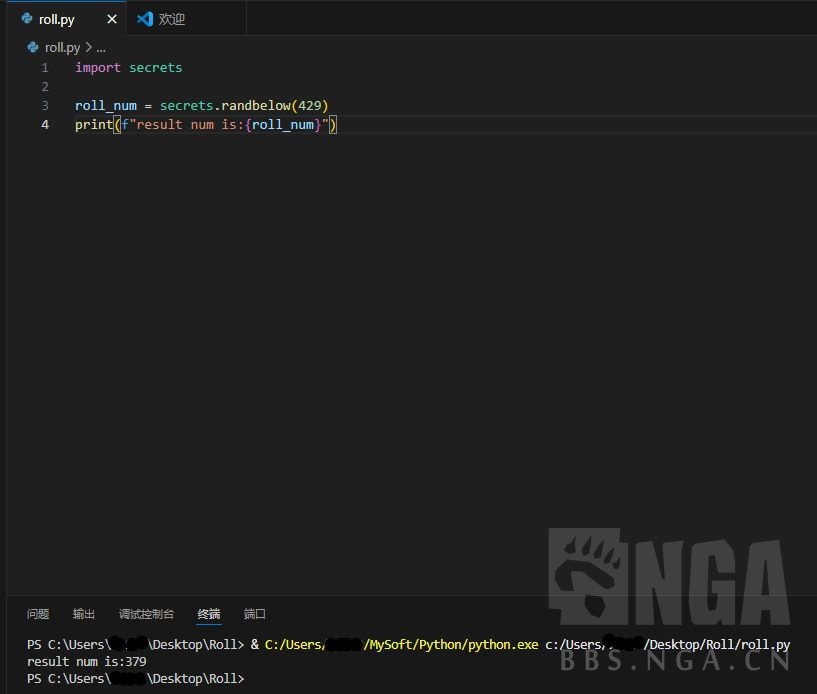Select the 终端 terminal panel tab
817x694 pixels.
[209, 614]
